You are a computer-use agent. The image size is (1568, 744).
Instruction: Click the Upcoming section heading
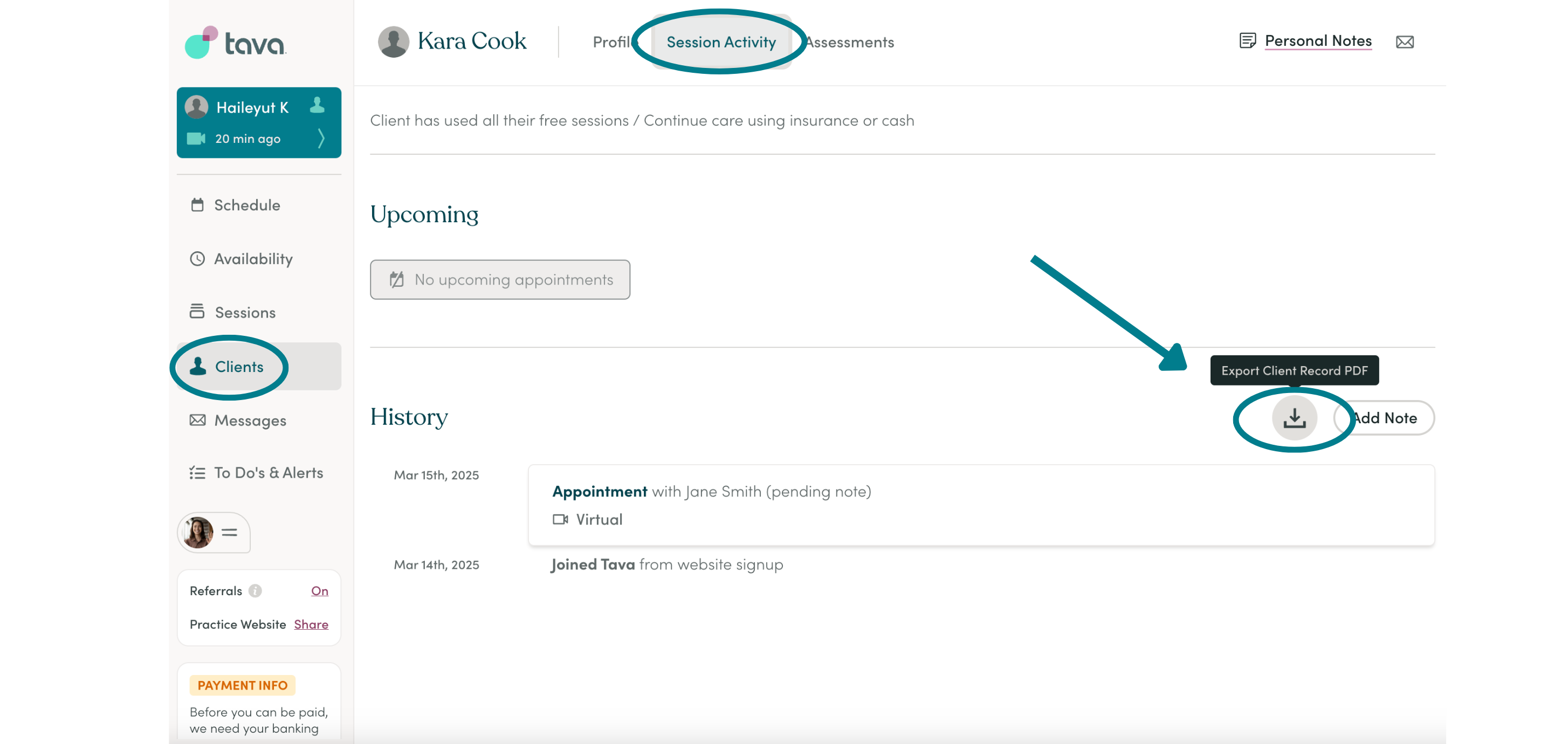tap(424, 215)
